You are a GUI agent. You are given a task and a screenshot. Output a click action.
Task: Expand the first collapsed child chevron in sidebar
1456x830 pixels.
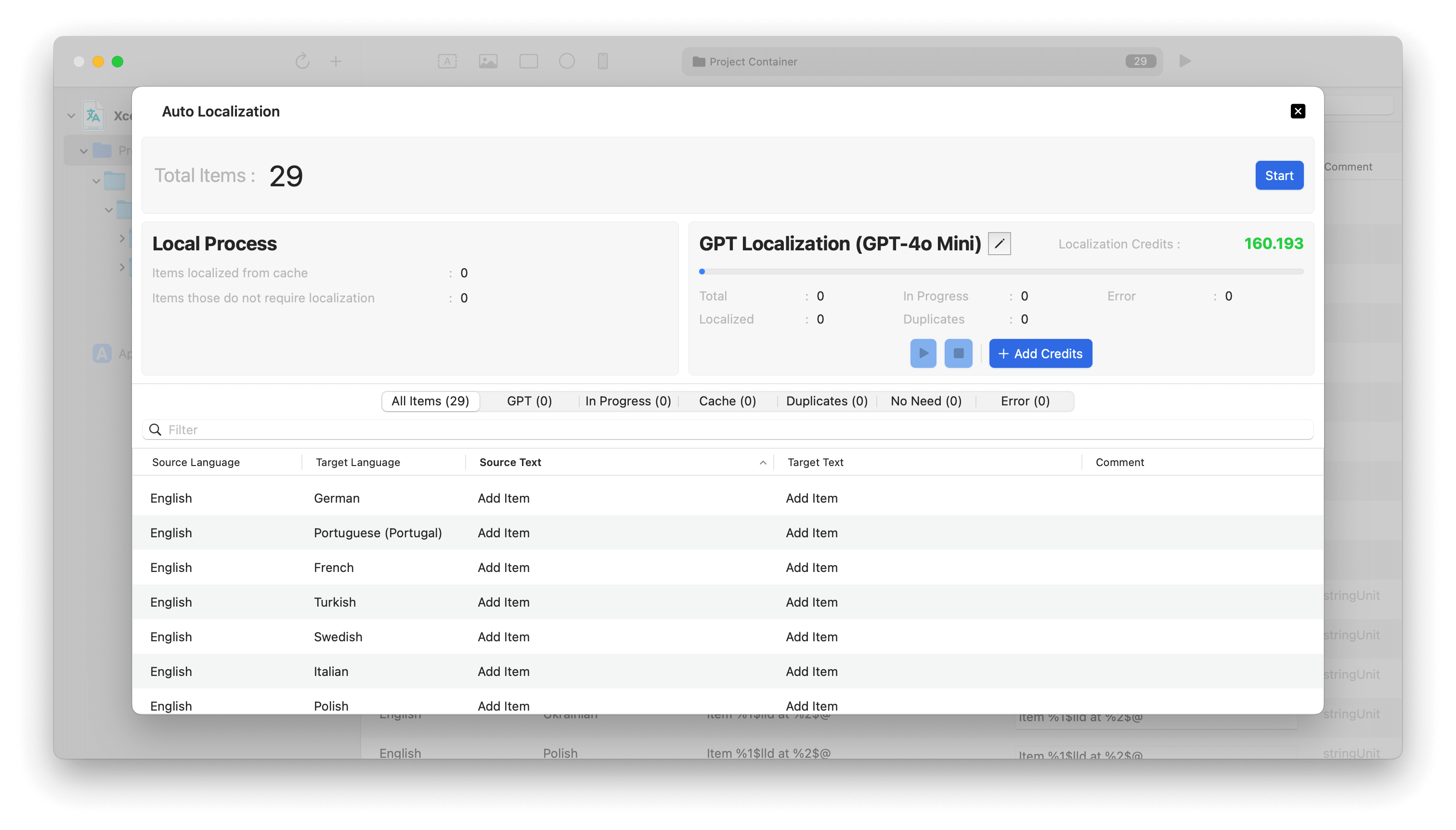coord(121,238)
